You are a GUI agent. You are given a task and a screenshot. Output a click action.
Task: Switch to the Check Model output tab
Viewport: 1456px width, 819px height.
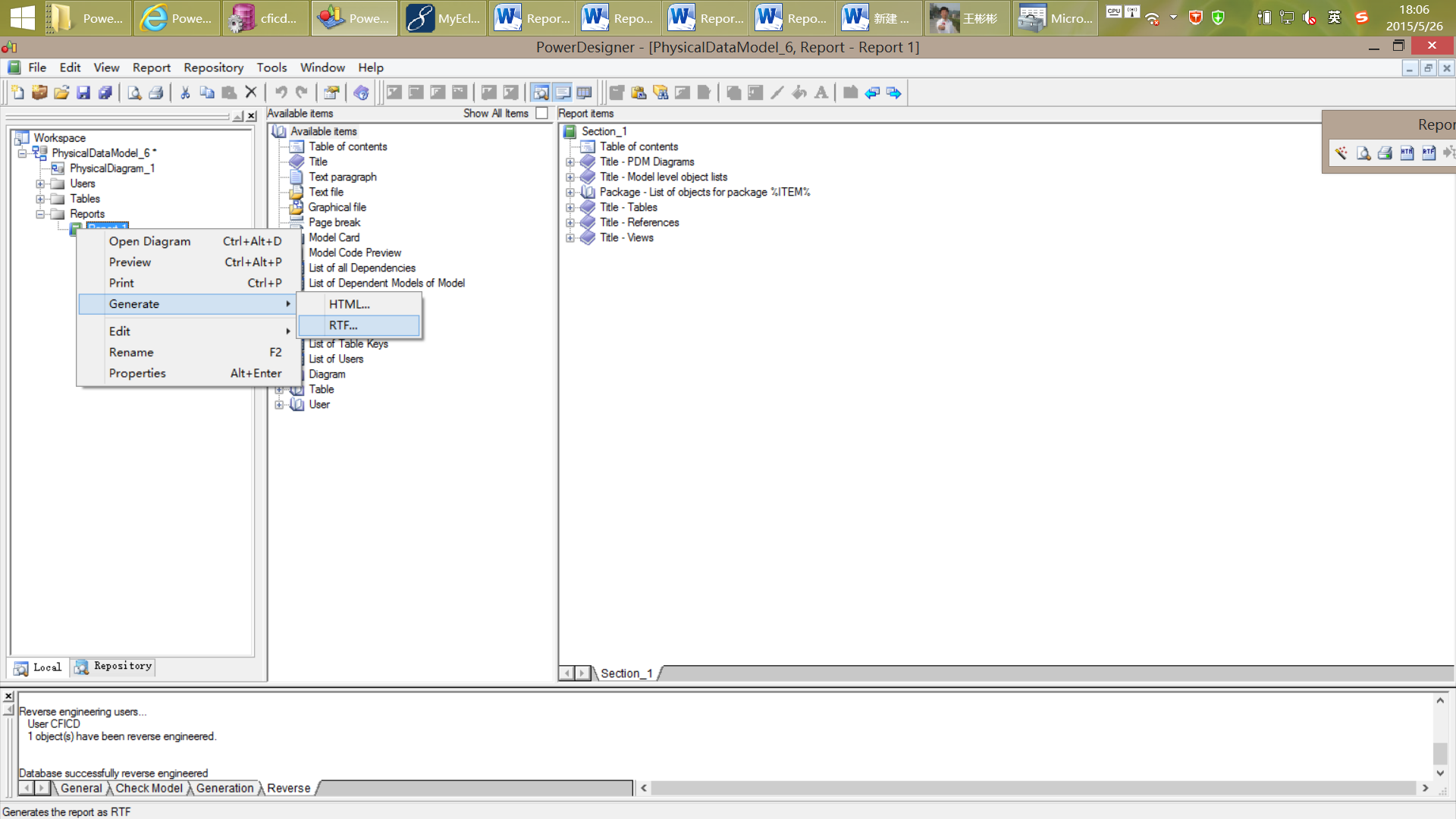click(x=149, y=788)
